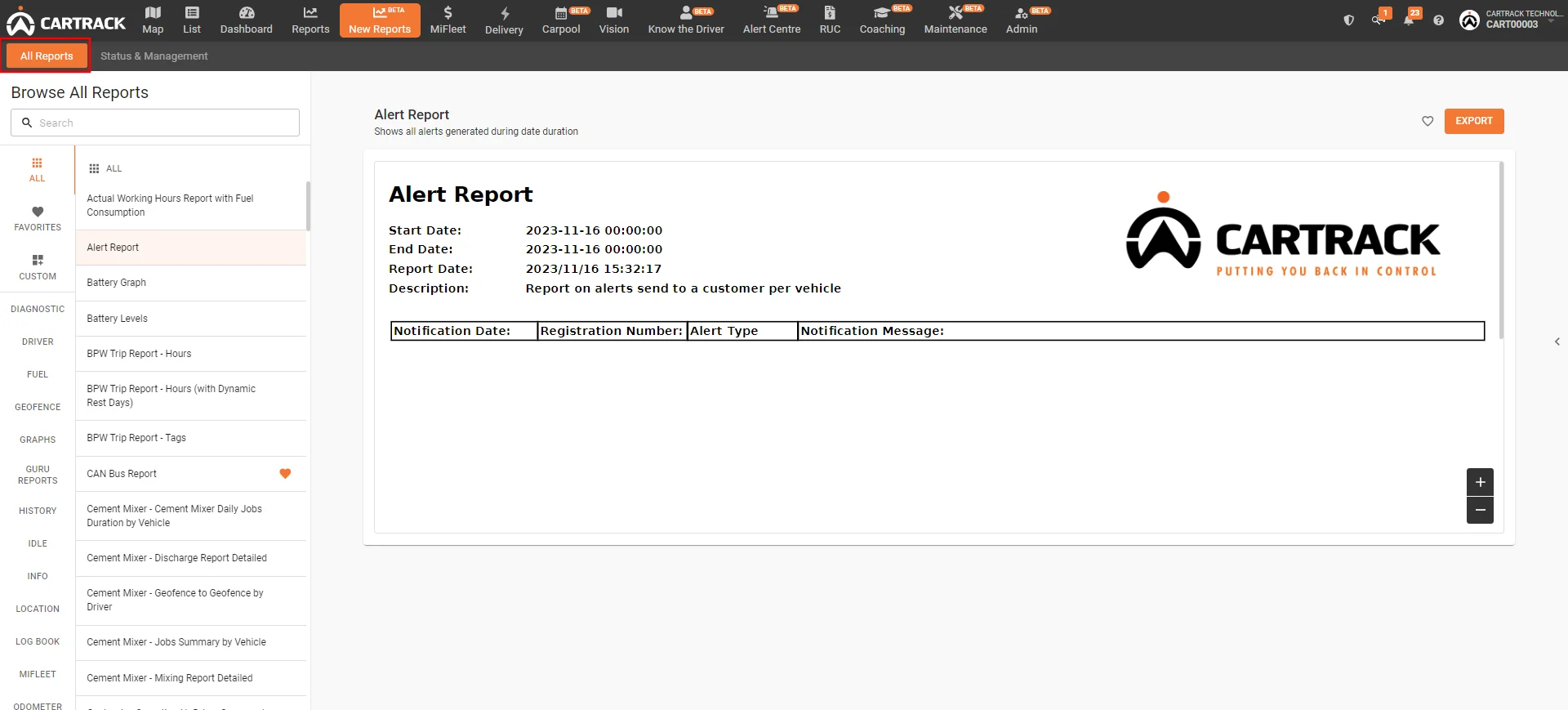Viewport: 1568px width, 710px height.
Task: Open BPW Trip Report - Hours
Action: pyautogui.click(x=191, y=354)
